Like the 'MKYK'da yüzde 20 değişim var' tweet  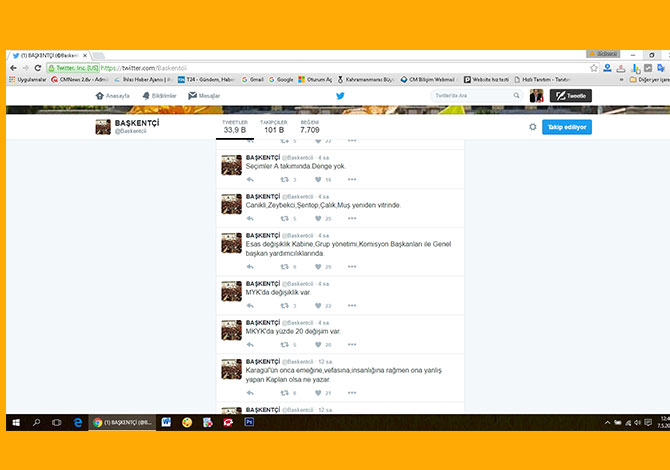[318, 344]
